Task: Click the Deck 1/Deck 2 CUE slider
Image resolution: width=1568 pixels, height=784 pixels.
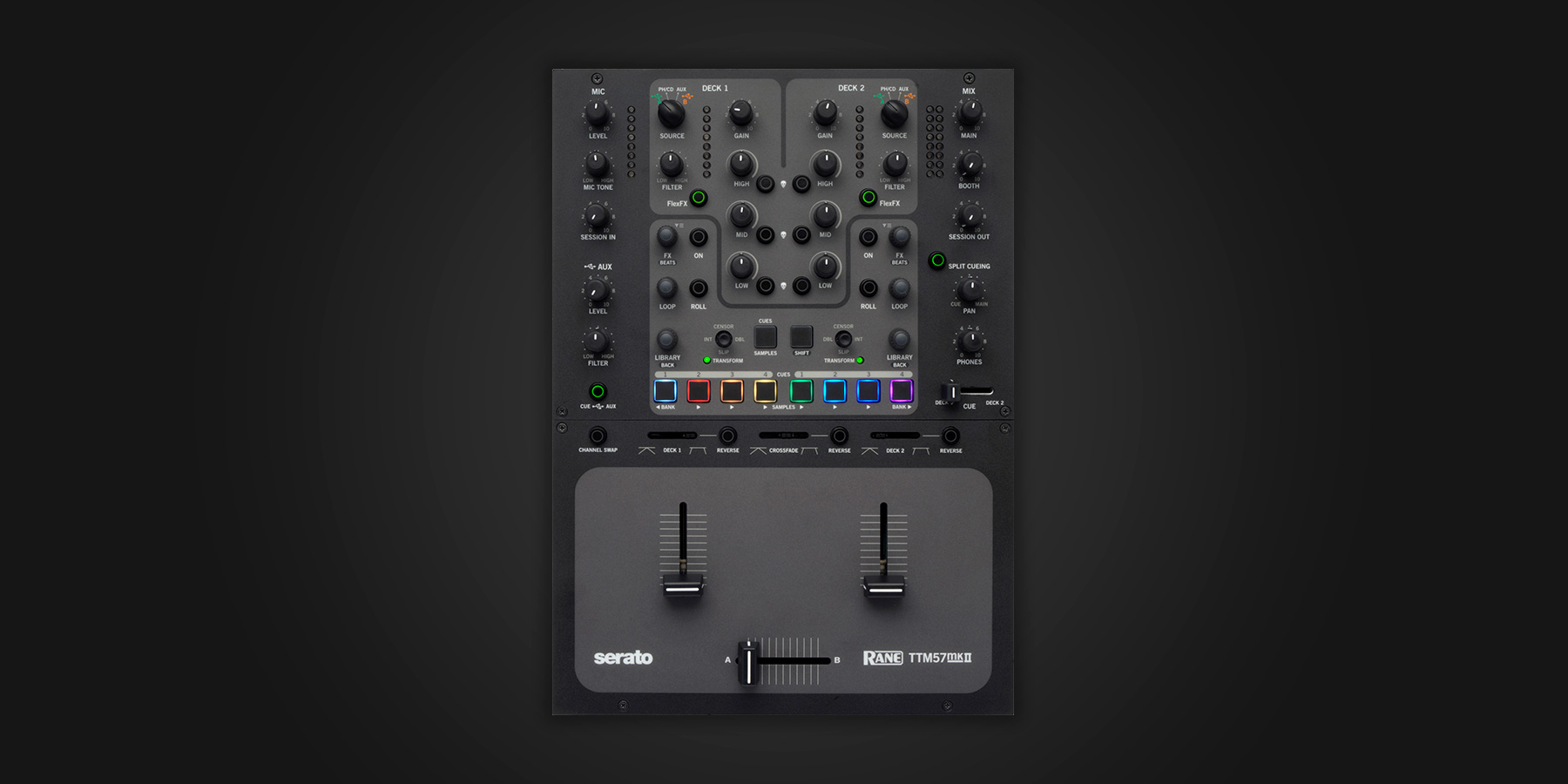Action: pyautogui.click(x=968, y=392)
